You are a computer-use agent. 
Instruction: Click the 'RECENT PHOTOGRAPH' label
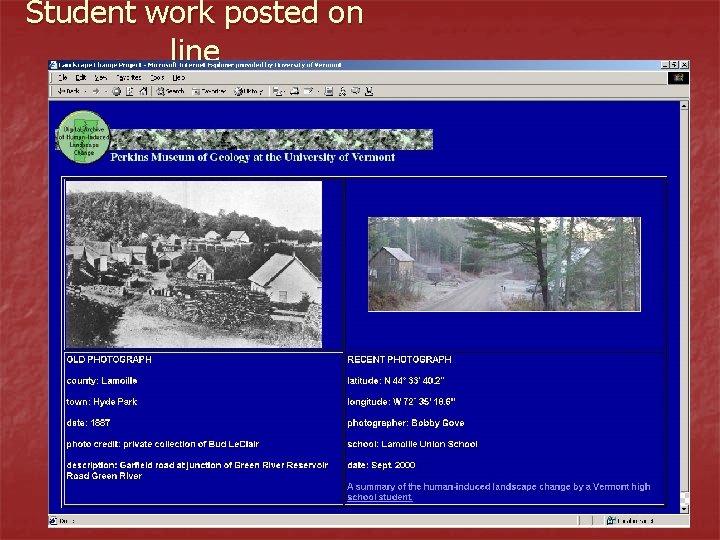pyautogui.click(x=399, y=360)
